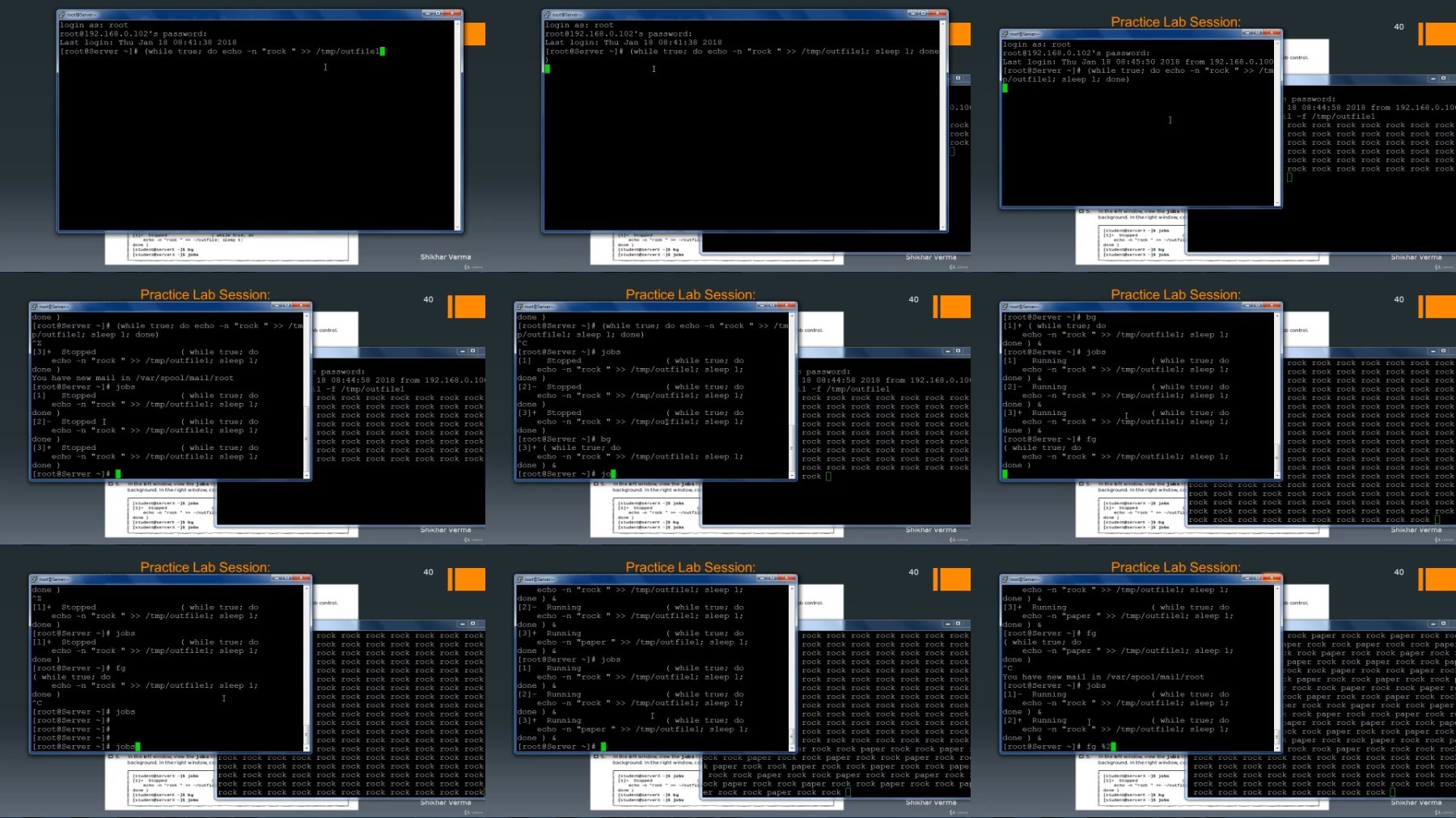Click the '[2]- Stopped' line under jobs, middle-left frame
The width and height of the screenshot is (1456, 818).
[146, 422]
